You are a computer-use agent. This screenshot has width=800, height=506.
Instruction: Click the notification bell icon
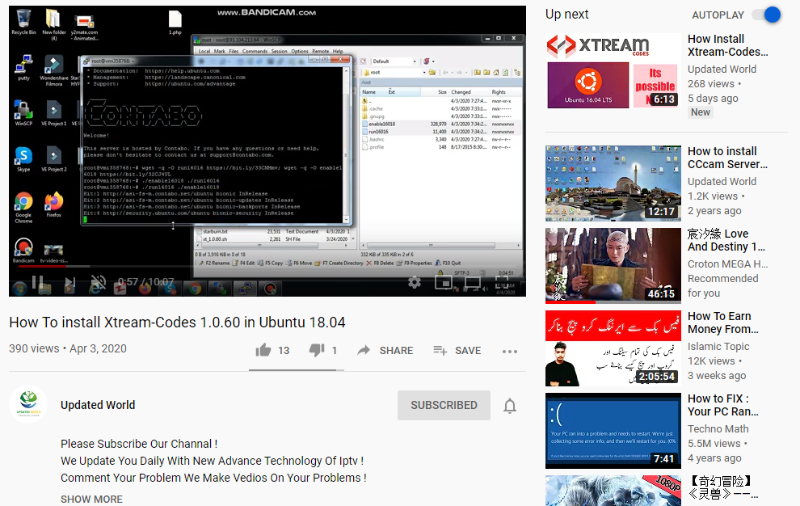[510, 406]
